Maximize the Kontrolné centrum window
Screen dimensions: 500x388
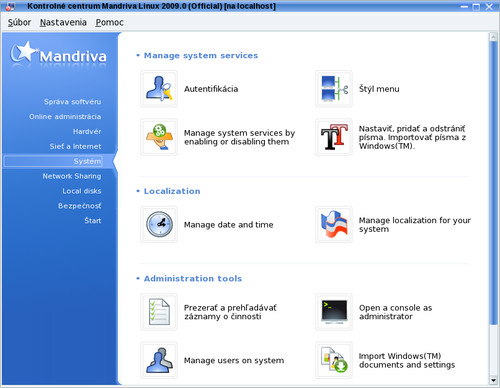[476, 7]
